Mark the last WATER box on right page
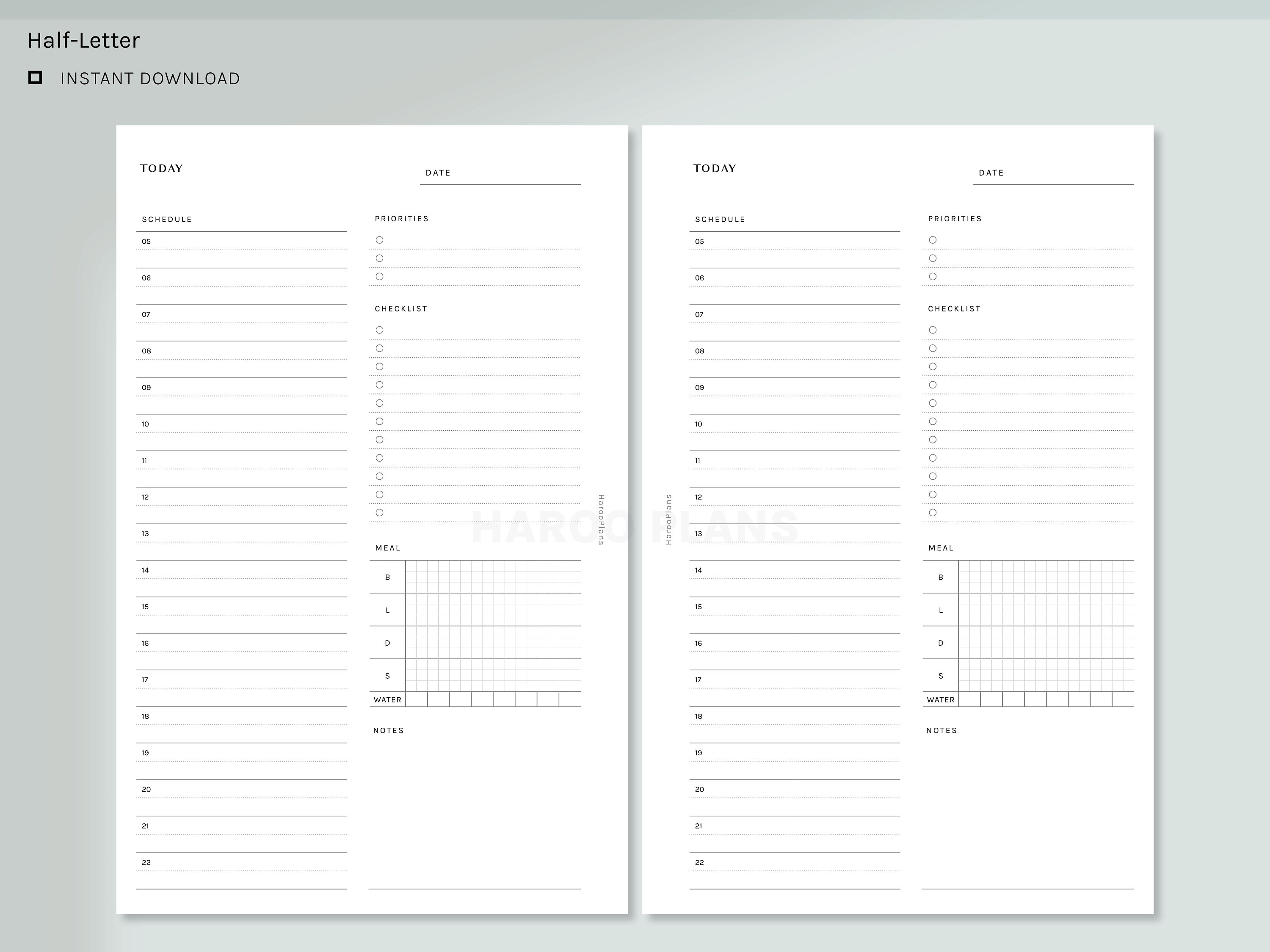The image size is (1270, 952). click(x=1123, y=699)
